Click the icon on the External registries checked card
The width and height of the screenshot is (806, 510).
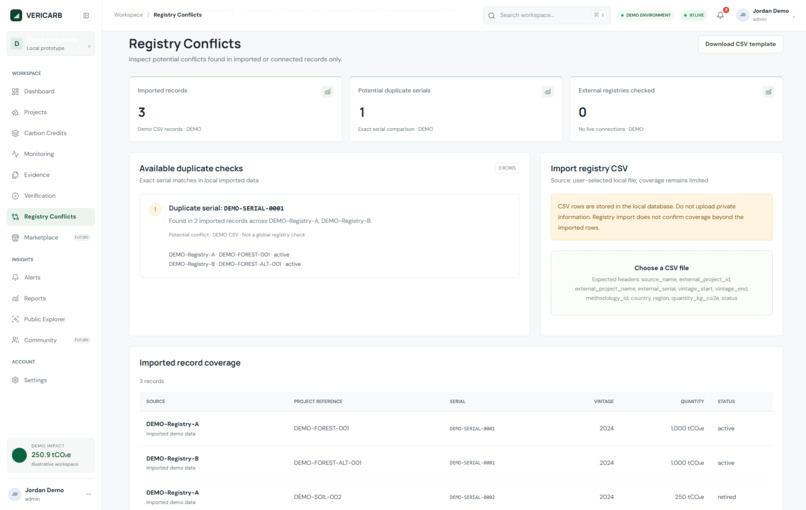coord(768,92)
